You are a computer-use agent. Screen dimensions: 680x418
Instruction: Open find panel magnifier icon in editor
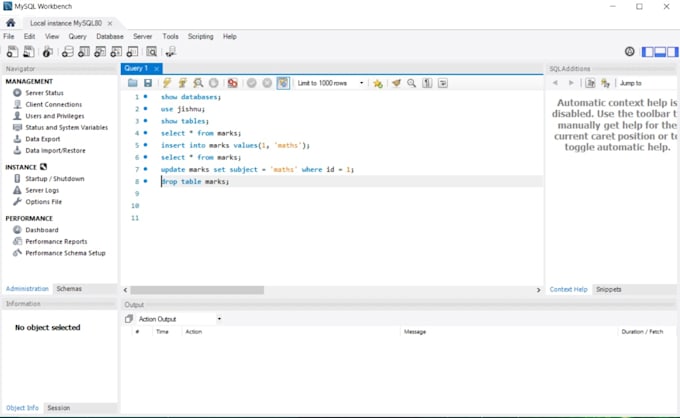(x=412, y=83)
